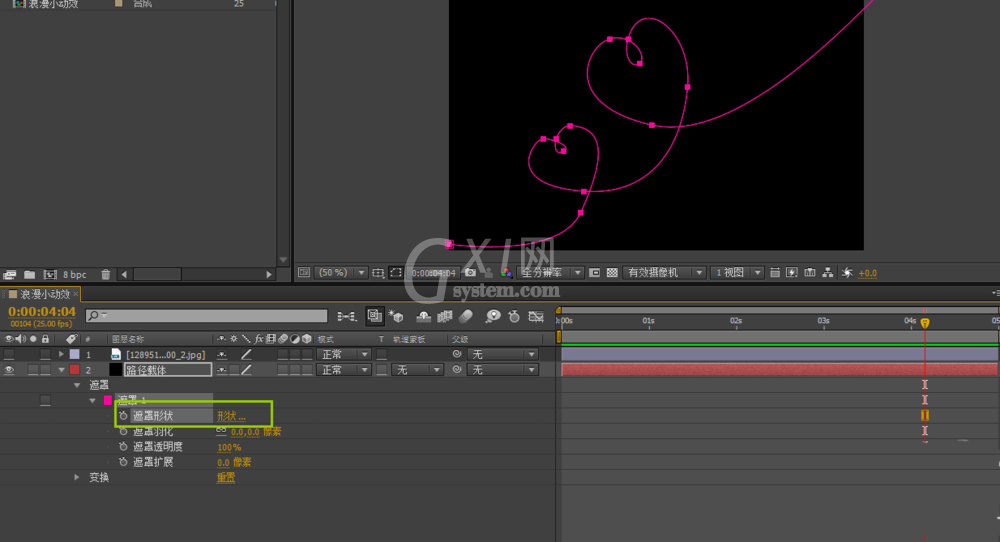Click the red label color of layer 2
The width and height of the screenshot is (1000, 542).
[75, 370]
